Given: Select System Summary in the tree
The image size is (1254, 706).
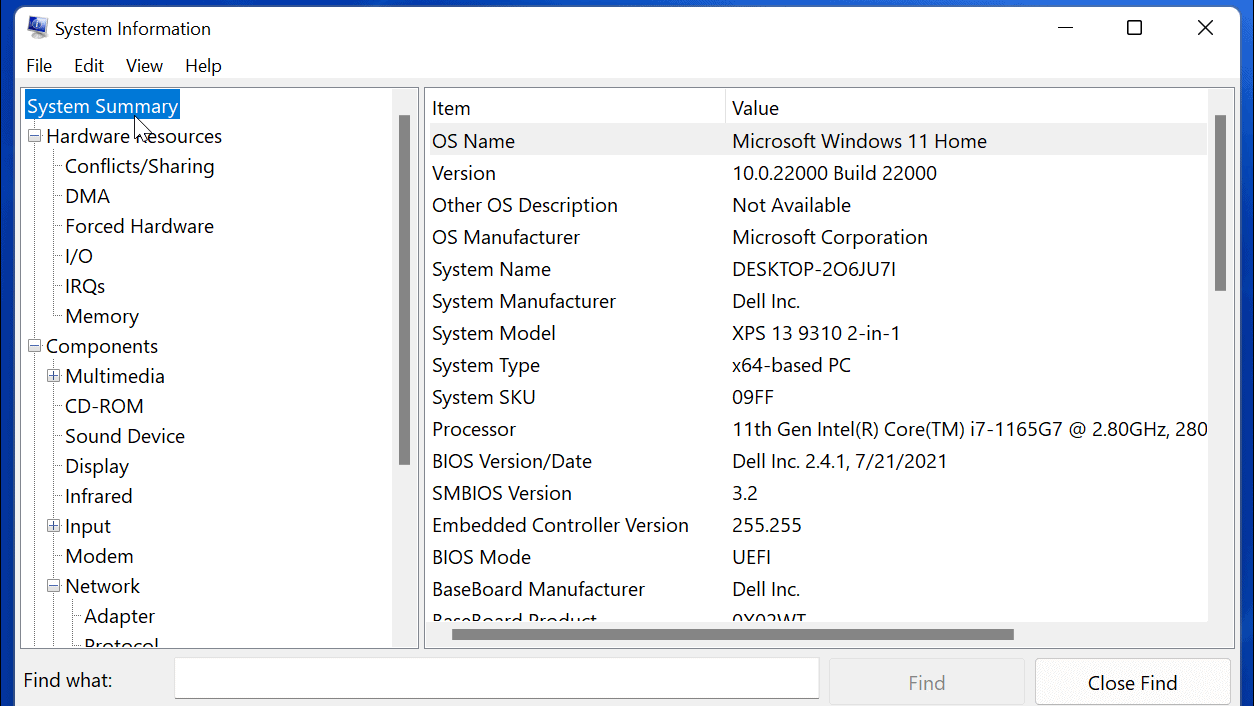Looking at the screenshot, I should 103,106.
